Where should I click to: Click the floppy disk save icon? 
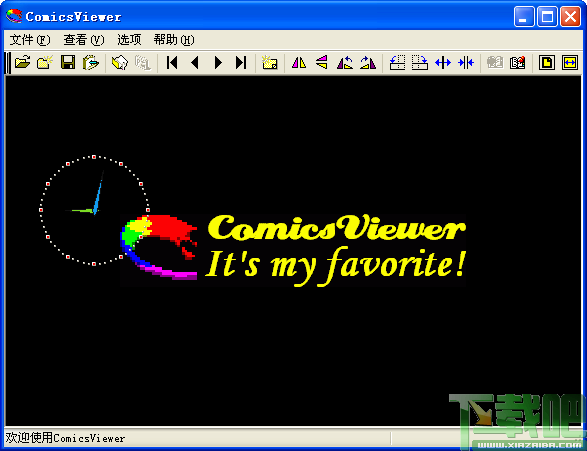pos(68,63)
